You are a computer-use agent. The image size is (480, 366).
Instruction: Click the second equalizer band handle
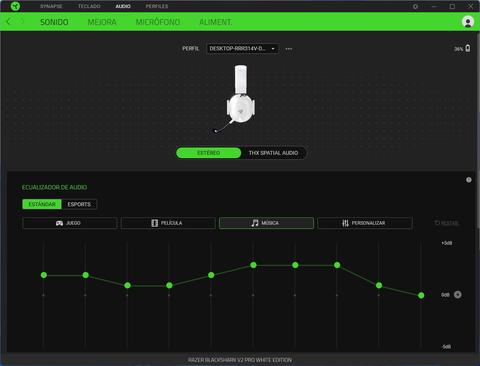[x=86, y=275]
